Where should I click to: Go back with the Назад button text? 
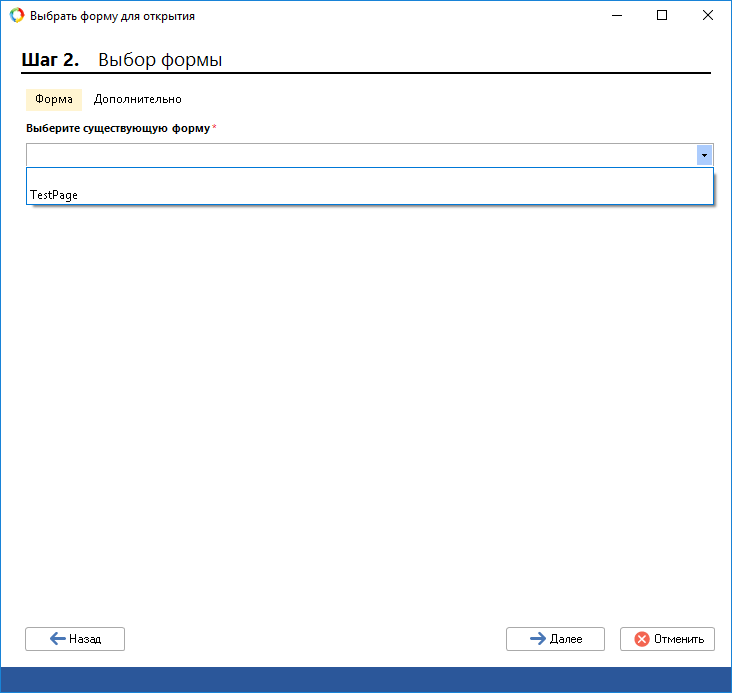tap(85, 639)
